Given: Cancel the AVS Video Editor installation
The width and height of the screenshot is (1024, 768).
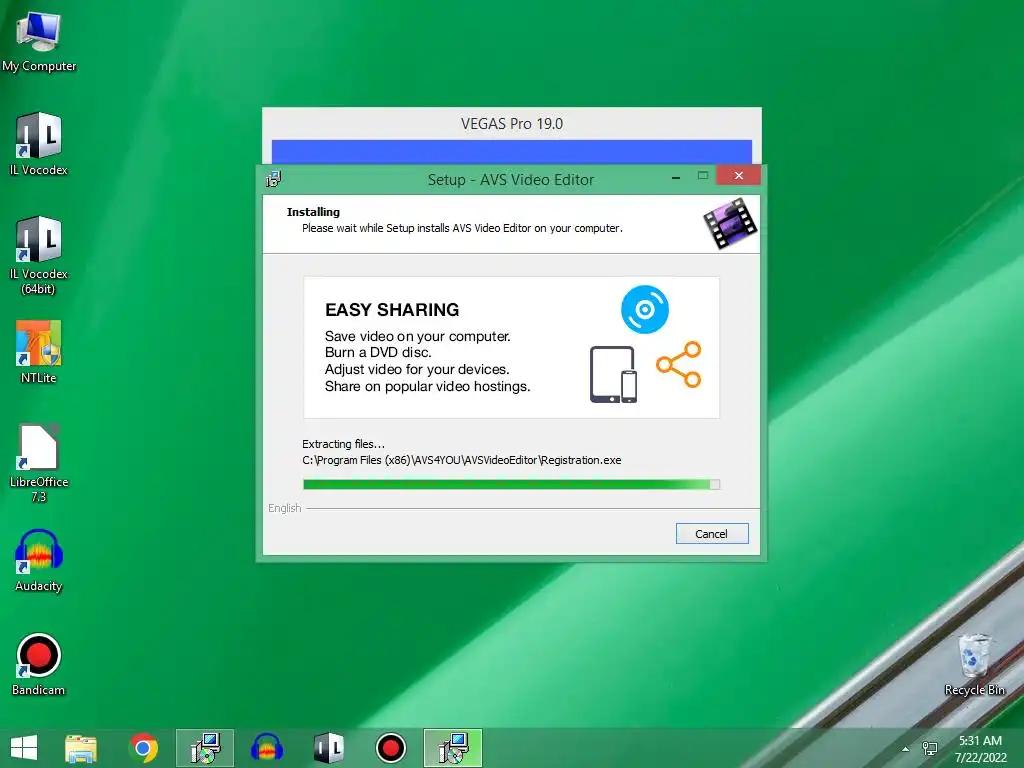Looking at the screenshot, I should 712,534.
